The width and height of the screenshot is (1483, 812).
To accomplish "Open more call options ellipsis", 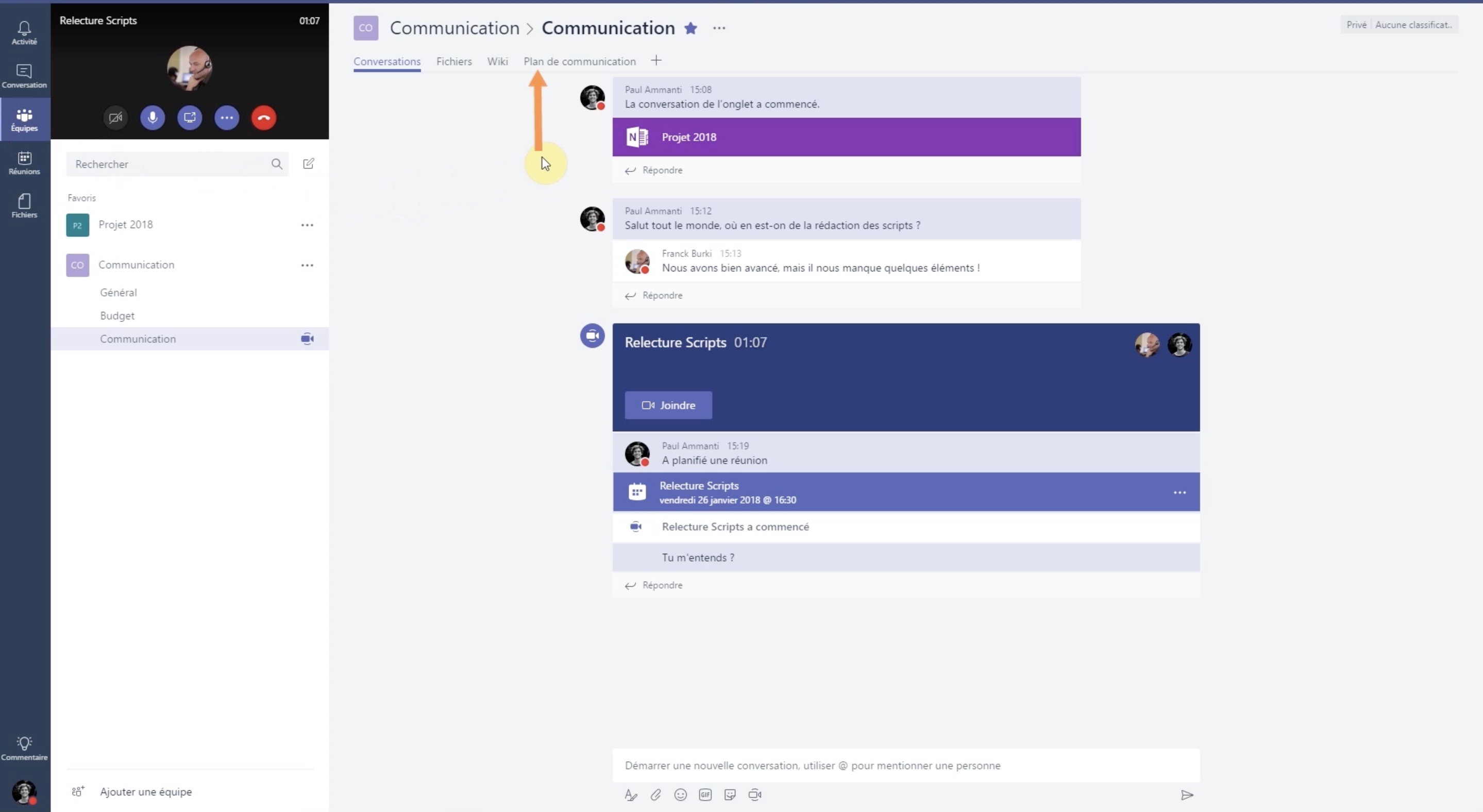I will 227,118.
